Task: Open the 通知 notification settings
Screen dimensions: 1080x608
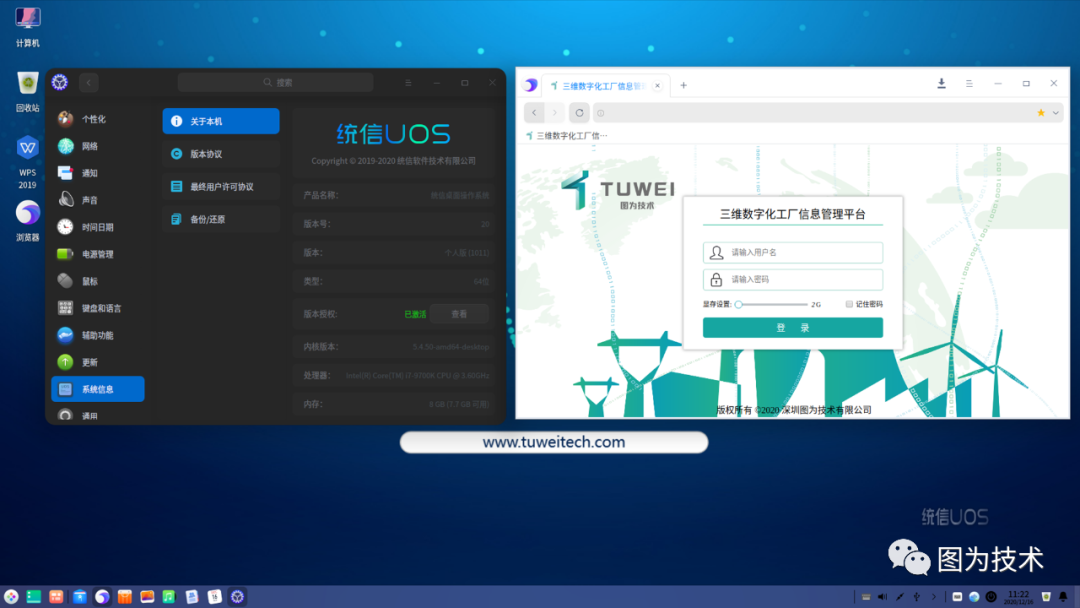Action: (x=98, y=173)
